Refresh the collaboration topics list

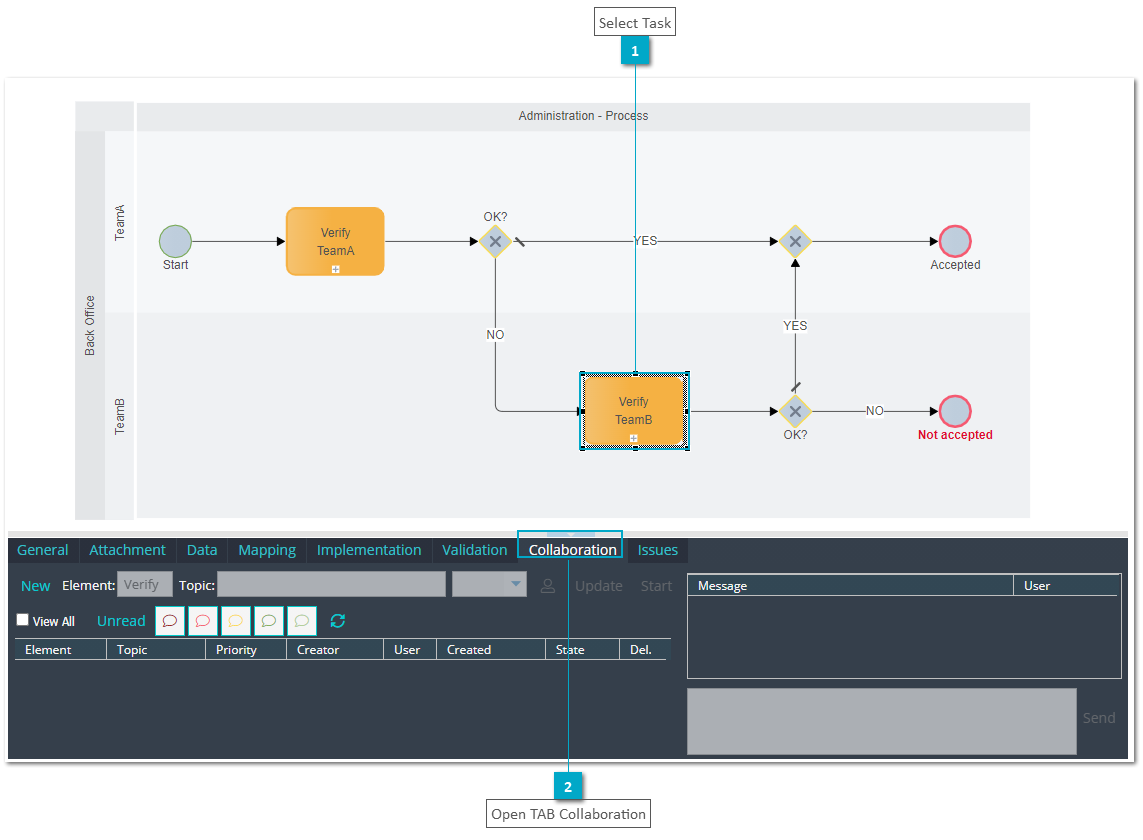(338, 621)
